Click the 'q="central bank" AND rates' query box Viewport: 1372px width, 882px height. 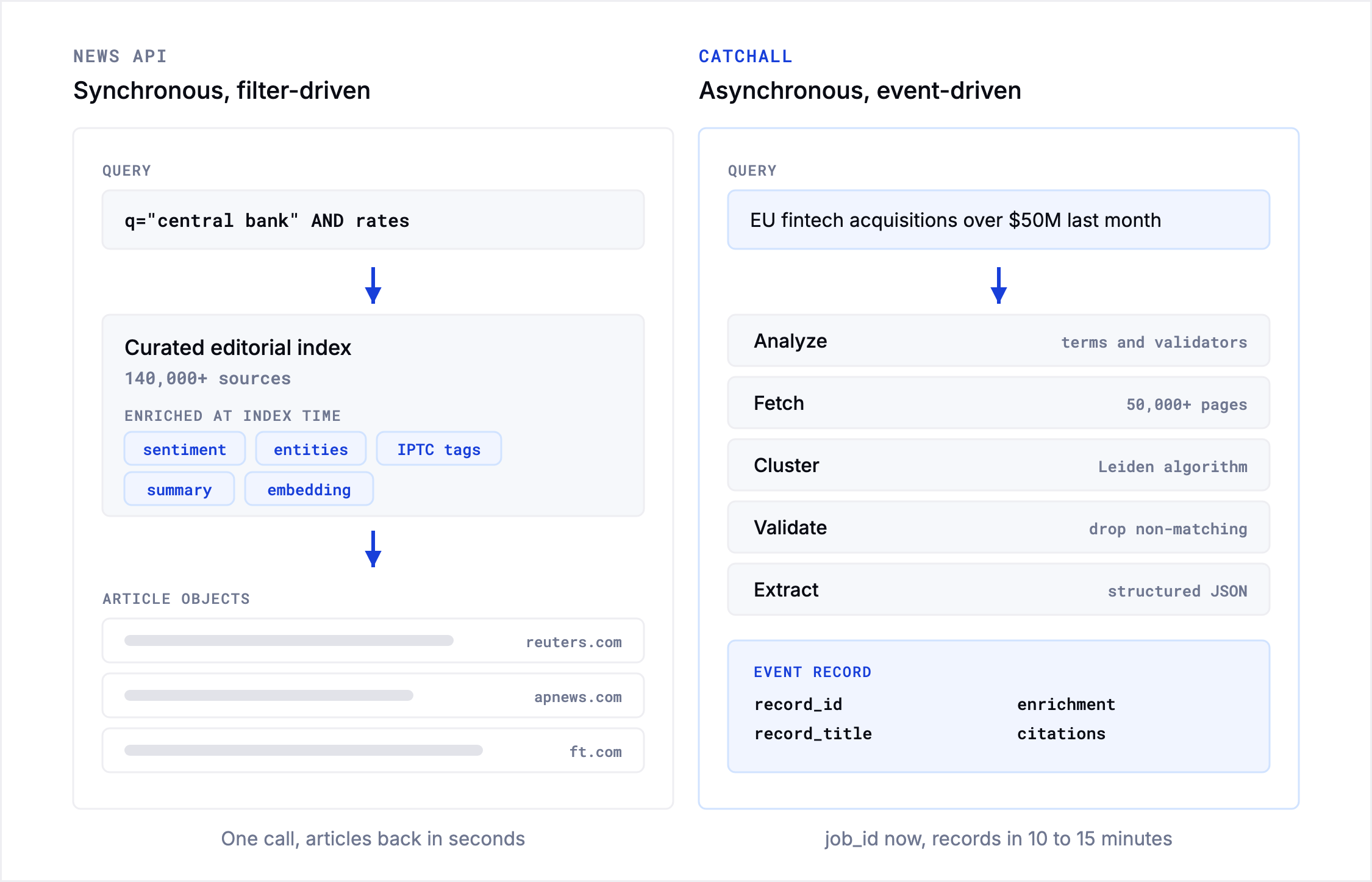point(373,220)
